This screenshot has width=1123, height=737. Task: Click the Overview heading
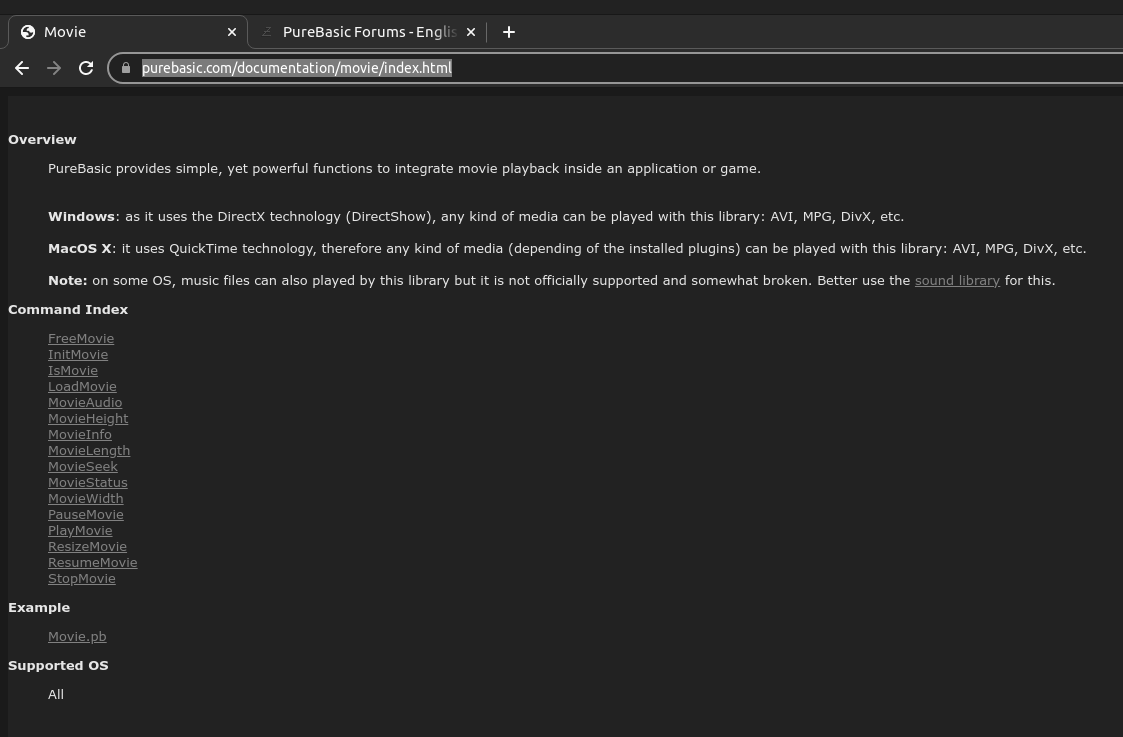(42, 140)
